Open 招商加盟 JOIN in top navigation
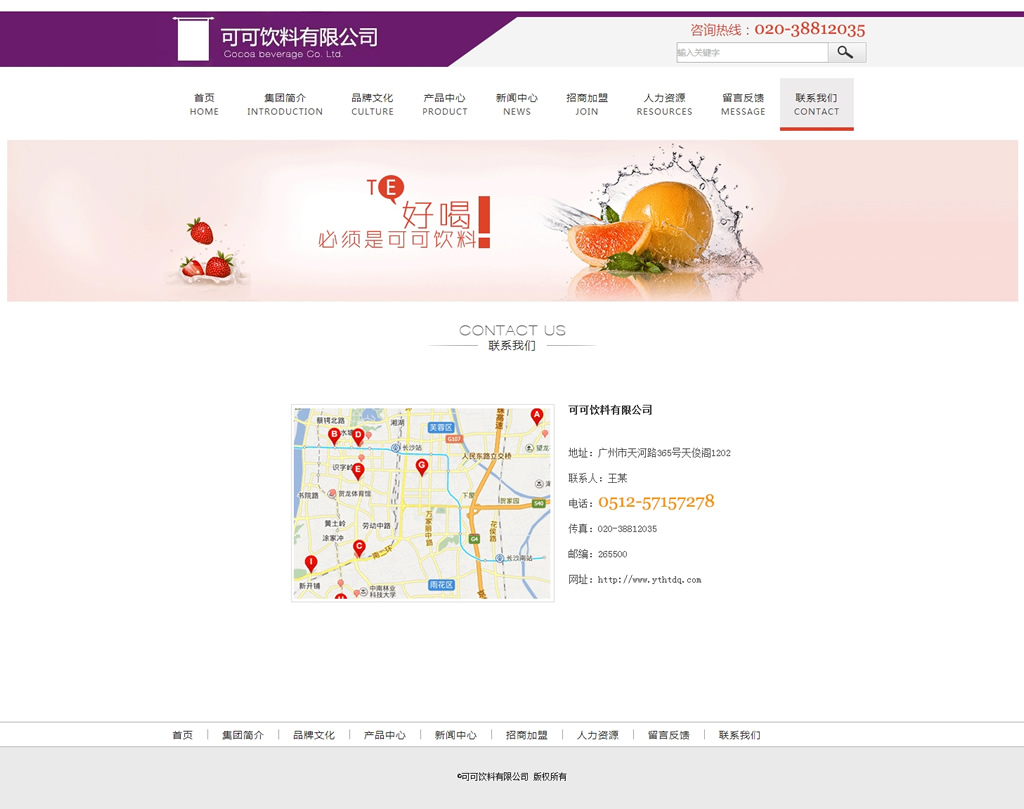The width and height of the screenshot is (1024, 809). coord(587,104)
